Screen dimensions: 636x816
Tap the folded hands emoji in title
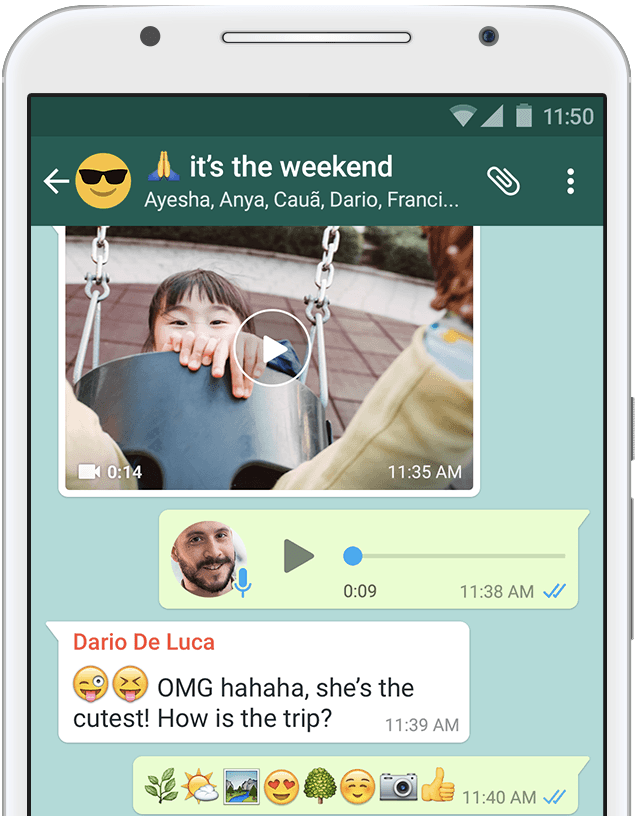163,166
